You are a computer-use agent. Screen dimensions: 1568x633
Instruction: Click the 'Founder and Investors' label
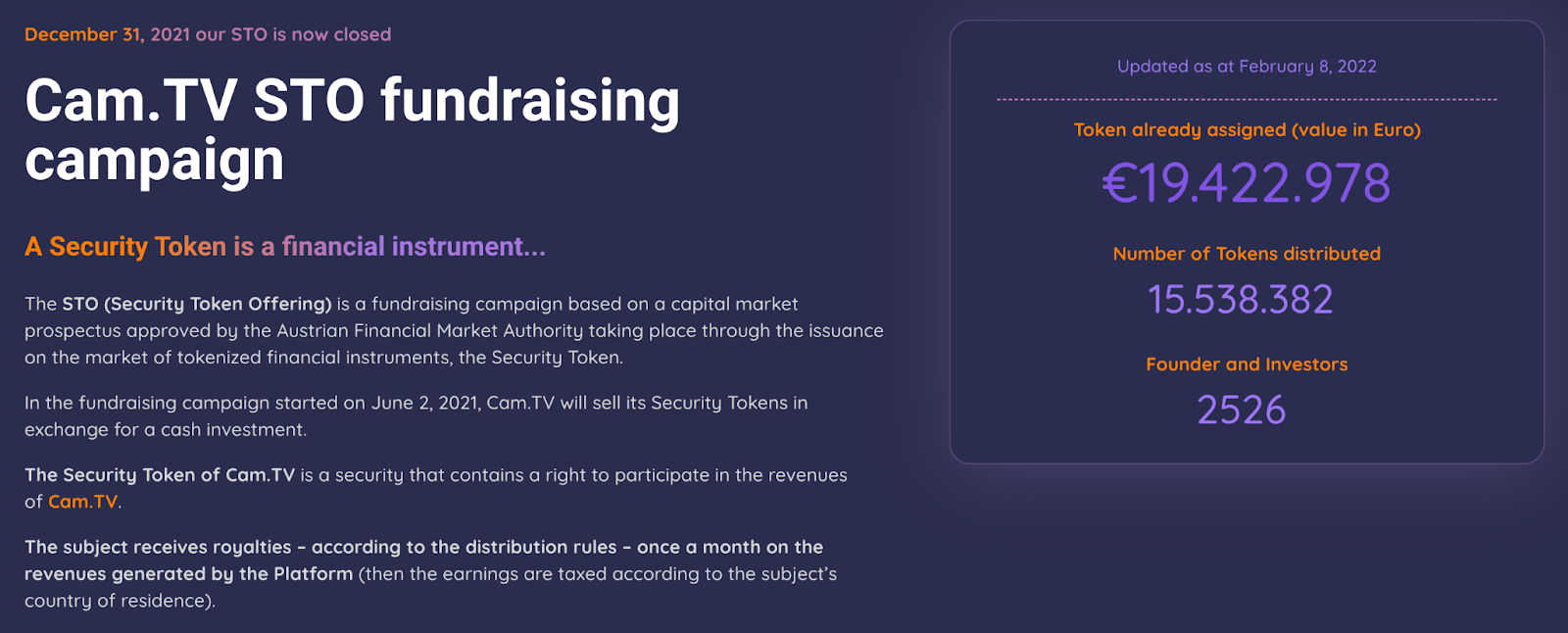coord(1247,365)
